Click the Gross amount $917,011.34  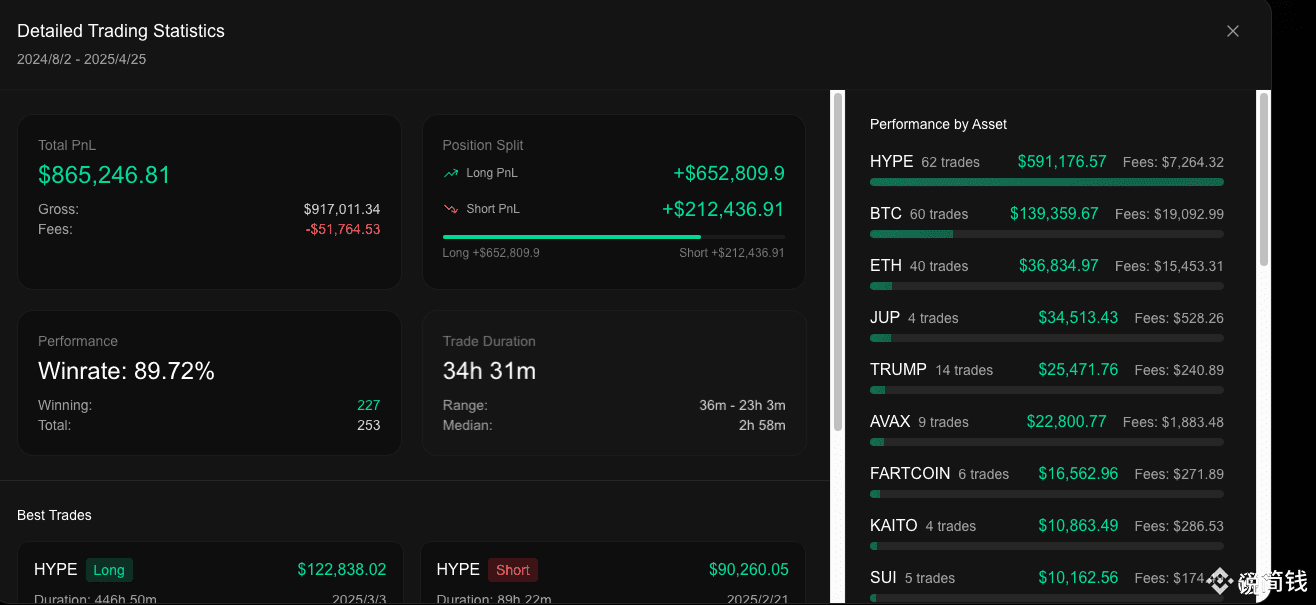pos(342,209)
